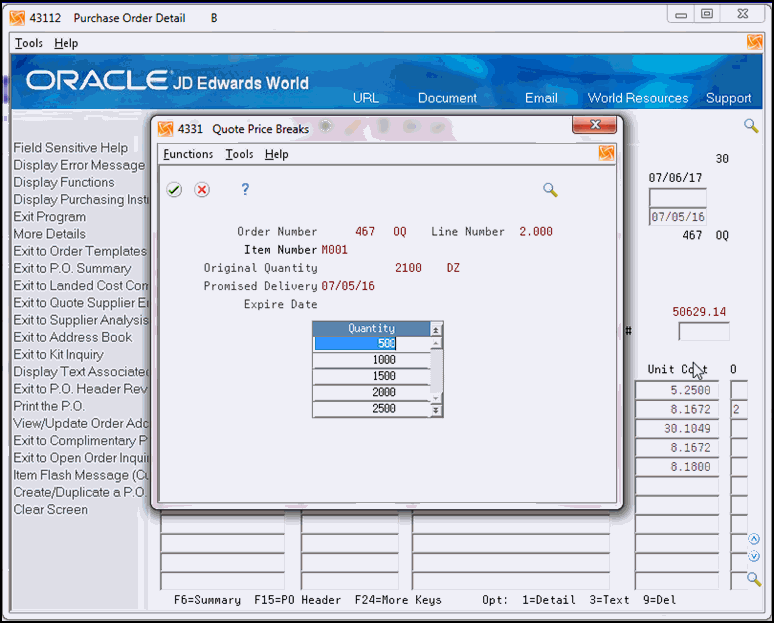Click Exit to Supplier Analysis in sidebar
The width and height of the screenshot is (774, 623).
coord(81,320)
